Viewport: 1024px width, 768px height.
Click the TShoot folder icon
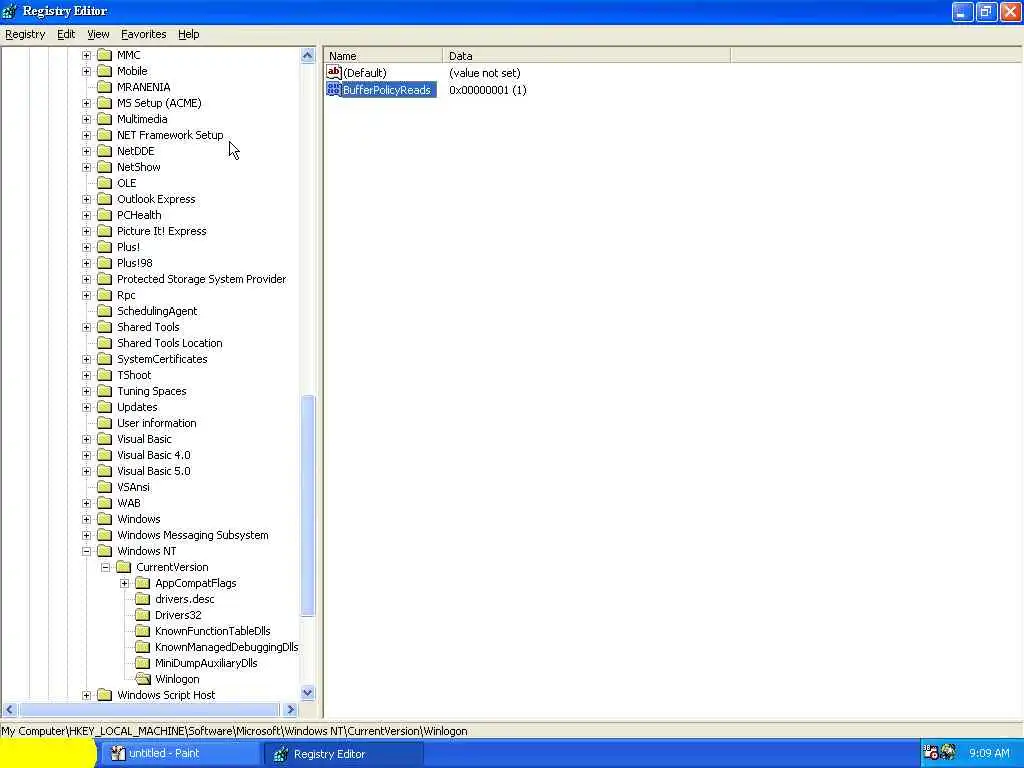(x=104, y=375)
